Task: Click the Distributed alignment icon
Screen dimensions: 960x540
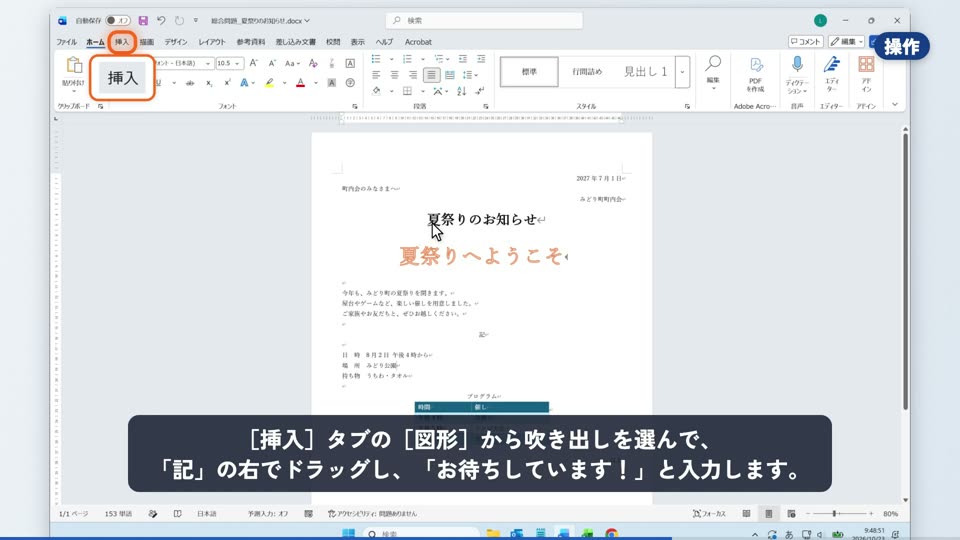Action: [x=450, y=75]
